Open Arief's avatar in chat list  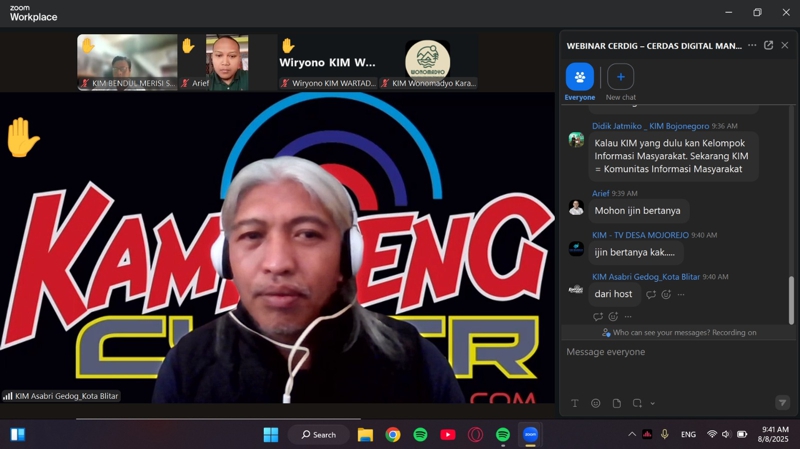[577, 207]
